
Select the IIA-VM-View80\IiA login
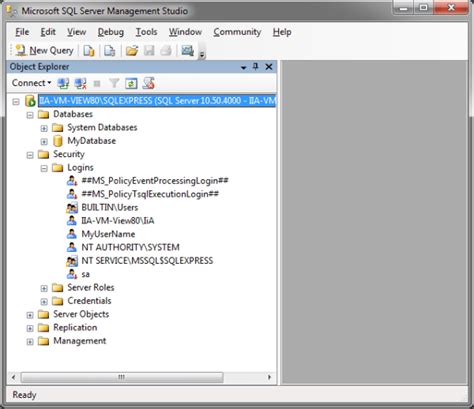click(118, 221)
